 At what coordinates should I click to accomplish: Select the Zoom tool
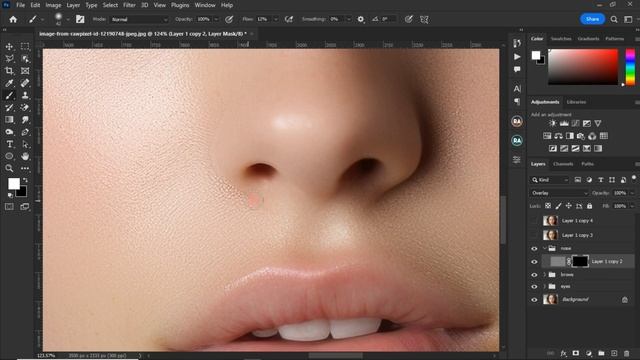(x=9, y=168)
